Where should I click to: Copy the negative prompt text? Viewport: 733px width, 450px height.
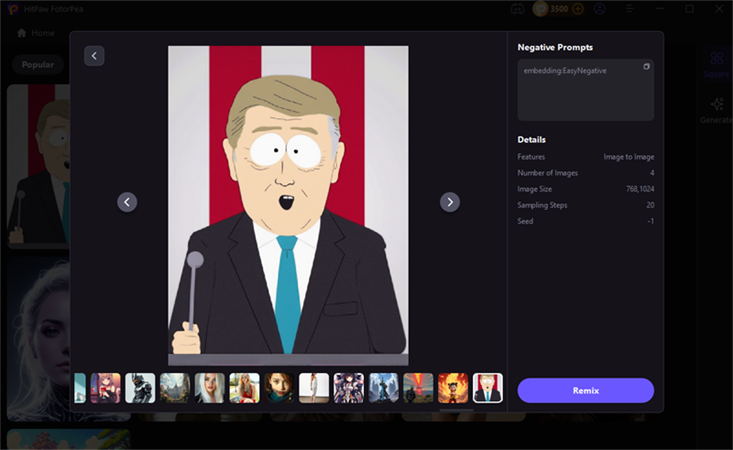pos(646,67)
